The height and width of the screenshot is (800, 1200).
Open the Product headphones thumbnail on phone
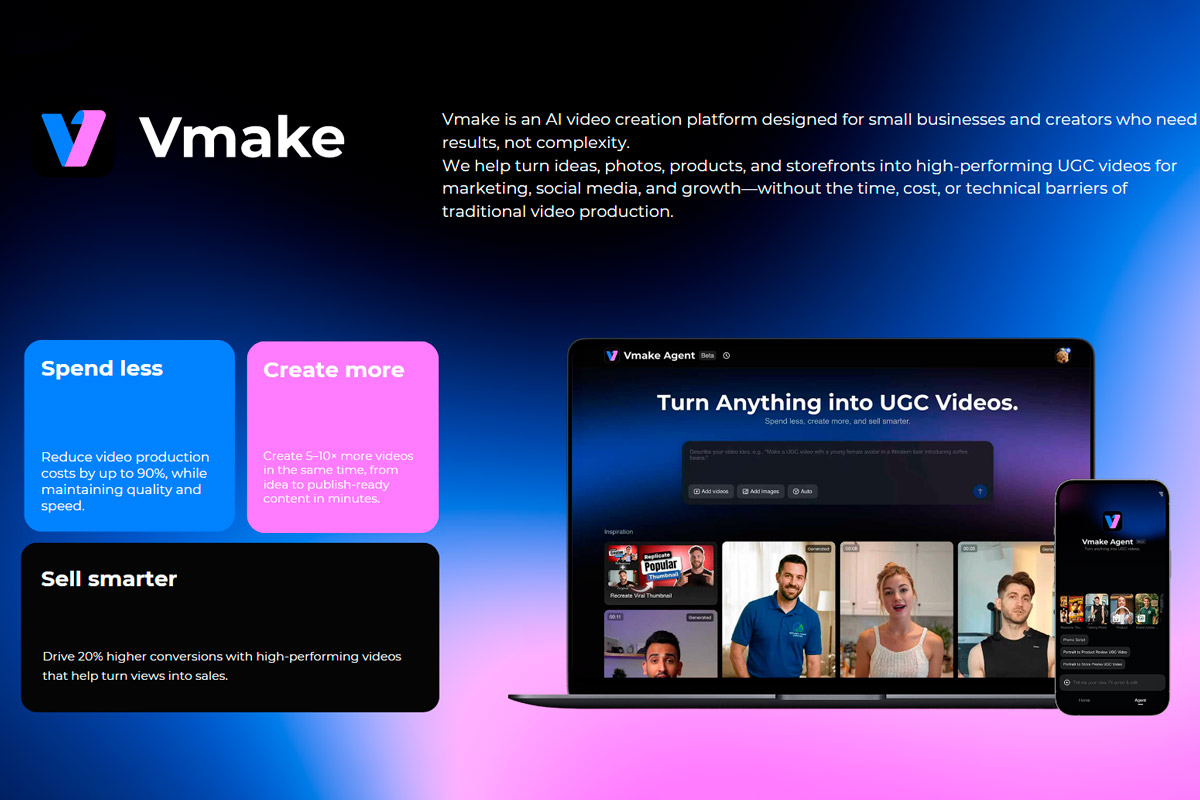1121,609
